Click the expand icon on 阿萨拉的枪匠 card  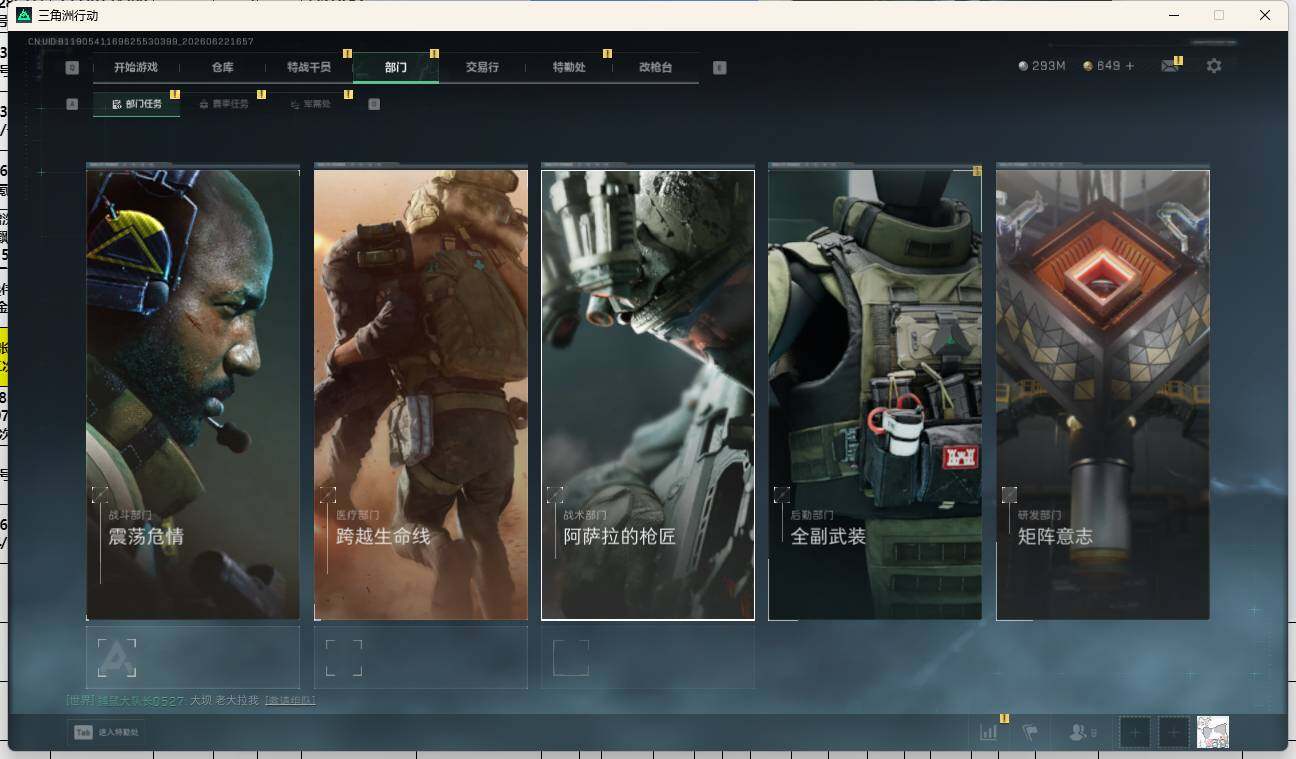pyautogui.click(x=555, y=495)
